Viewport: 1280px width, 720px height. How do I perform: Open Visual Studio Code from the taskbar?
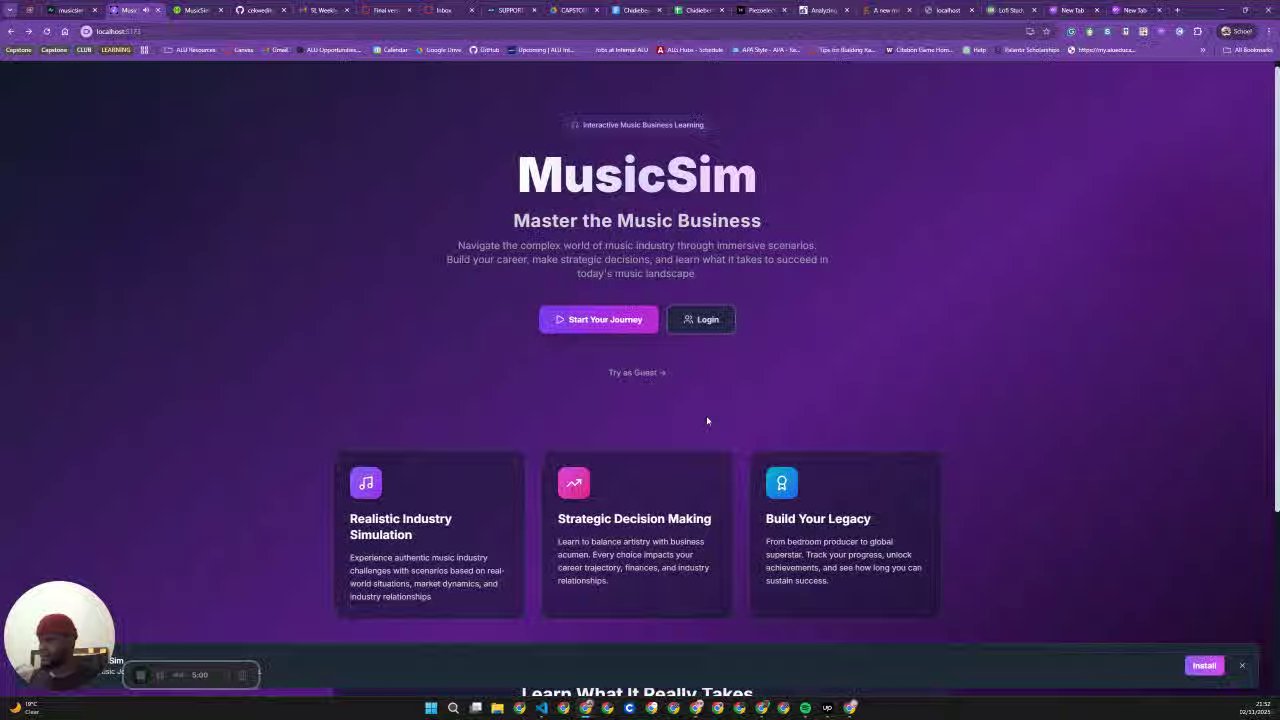click(x=541, y=708)
